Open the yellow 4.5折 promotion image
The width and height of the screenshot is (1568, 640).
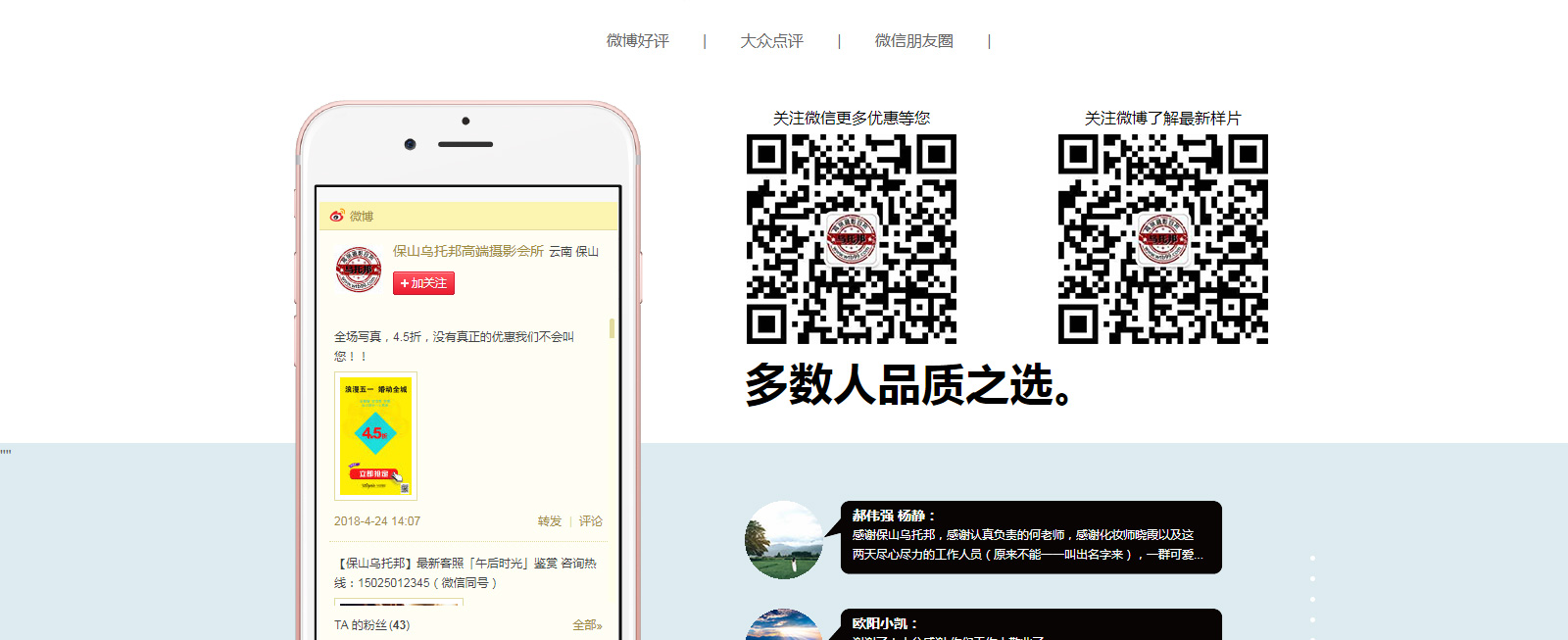tap(375, 436)
